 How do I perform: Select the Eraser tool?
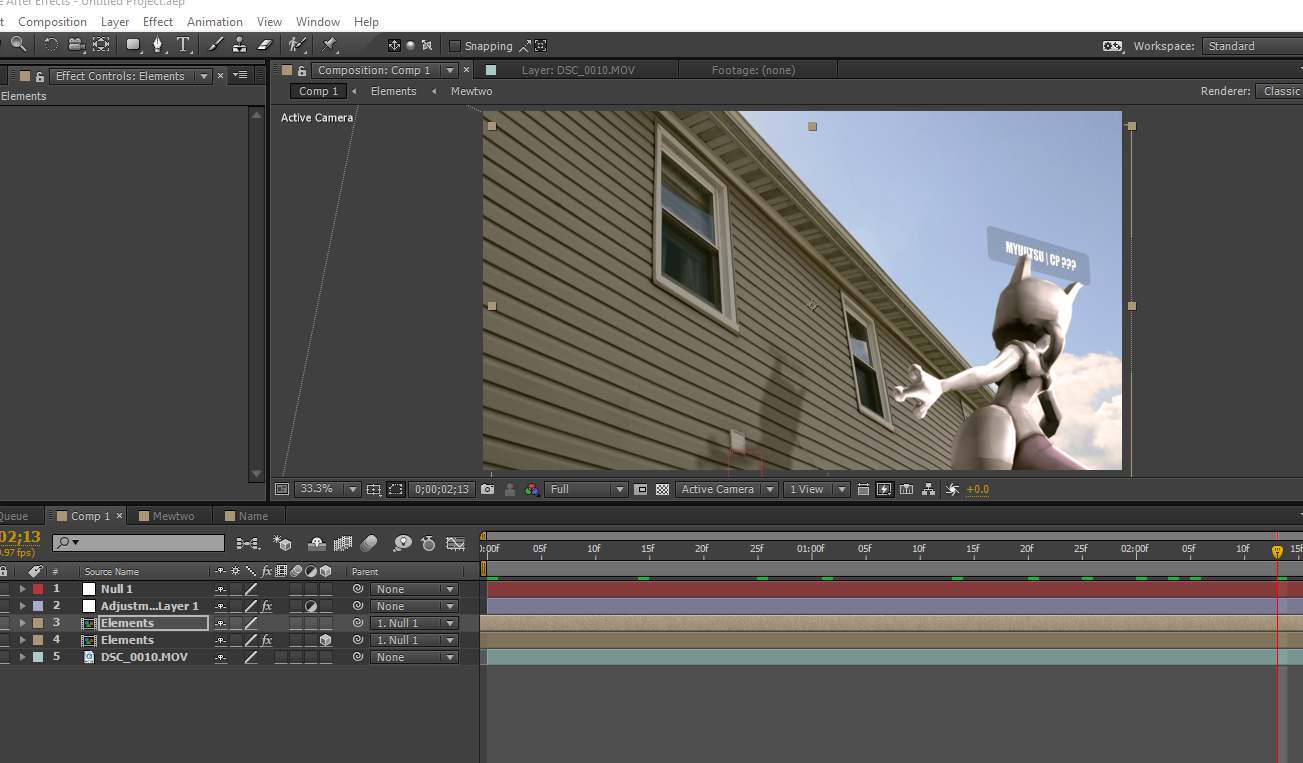click(x=264, y=45)
